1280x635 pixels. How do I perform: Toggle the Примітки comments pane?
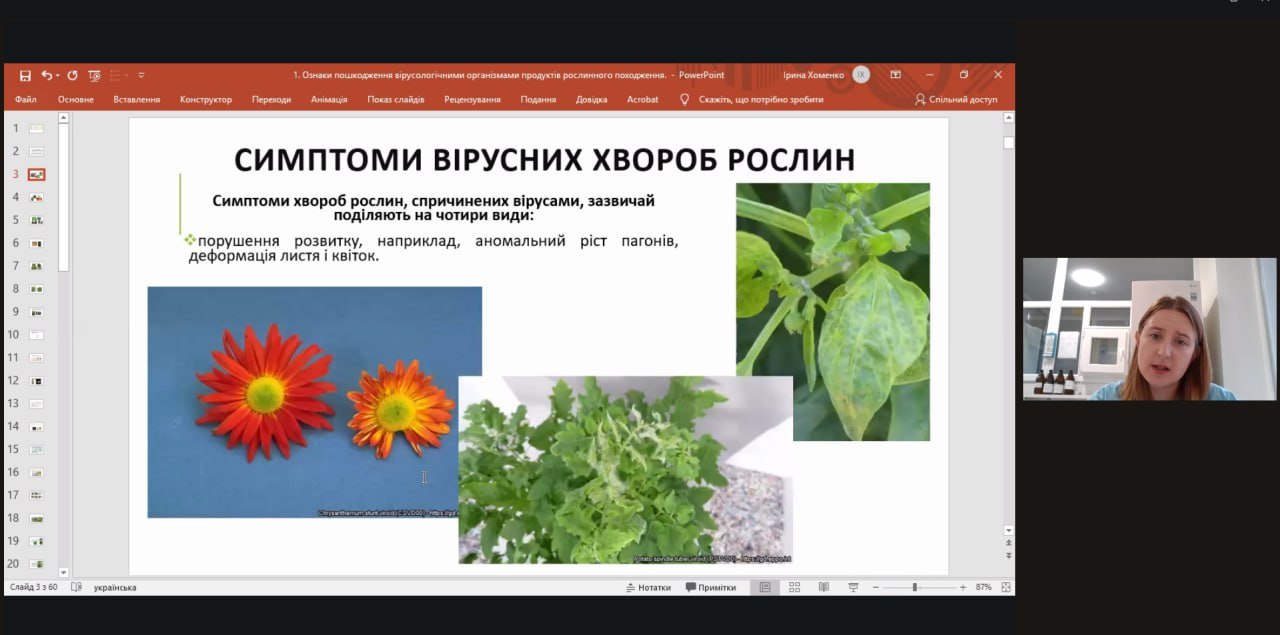[x=711, y=588]
